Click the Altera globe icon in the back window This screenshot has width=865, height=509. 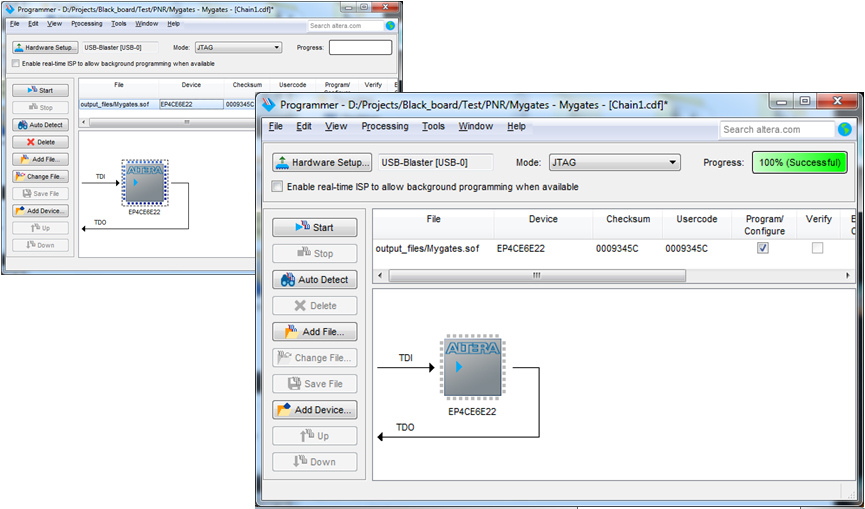(x=391, y=25)
